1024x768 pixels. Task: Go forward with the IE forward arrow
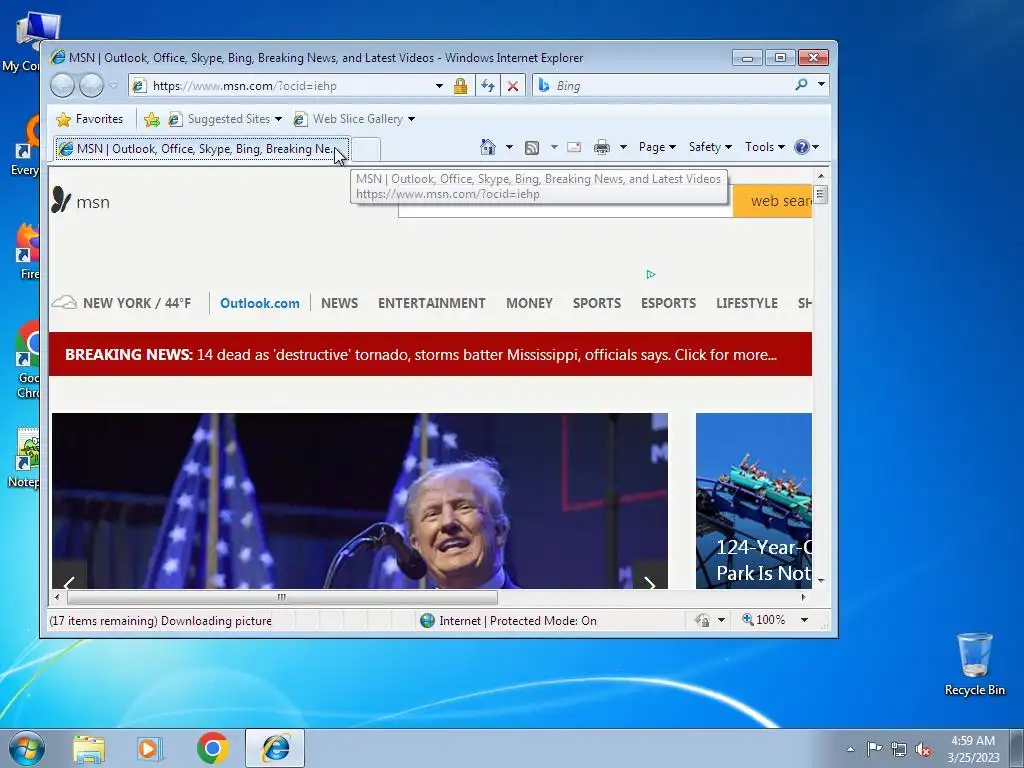(x=91, y=86)
